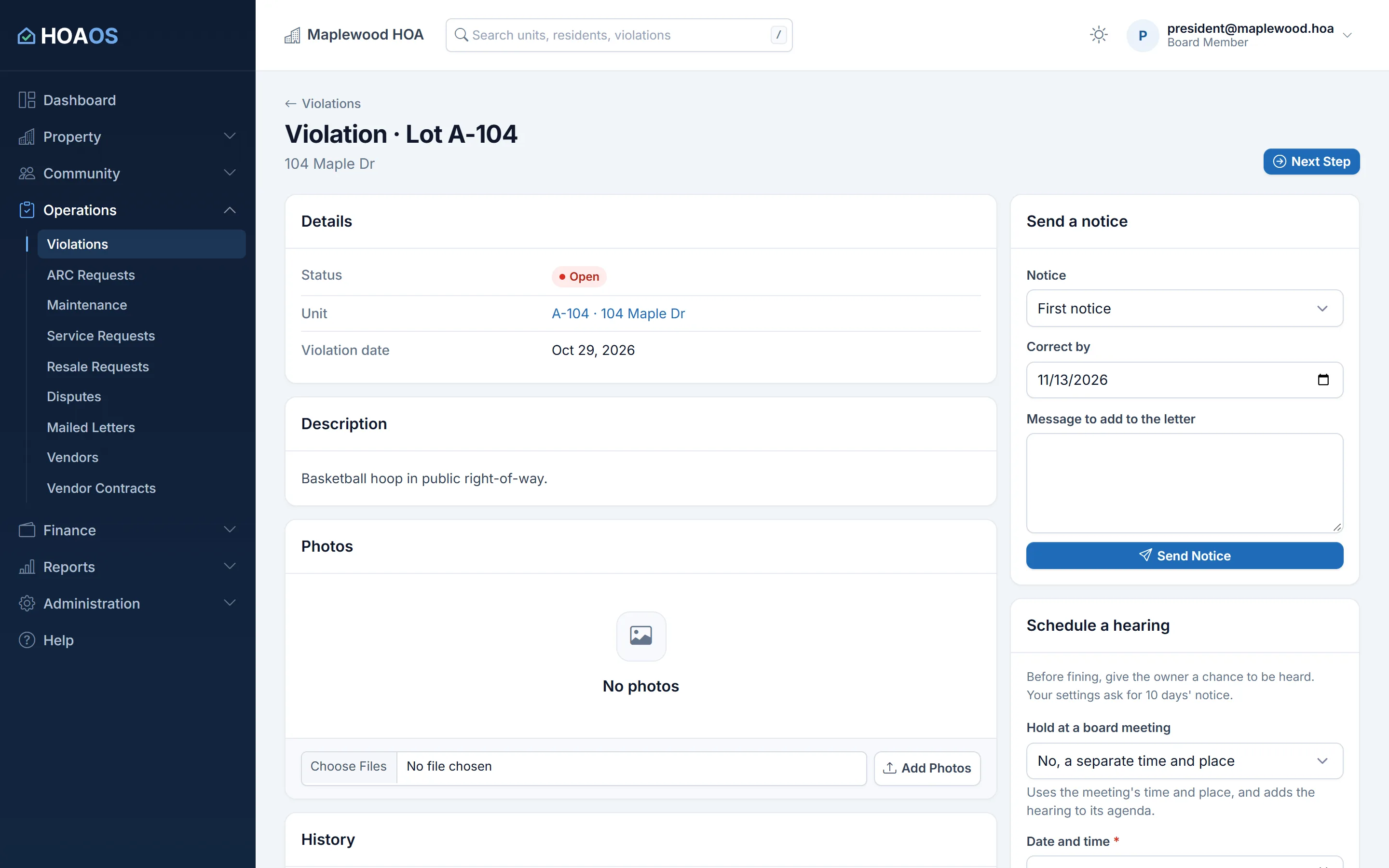Click the Correct by date field 11/13/2026

[x=1184, y=380]
